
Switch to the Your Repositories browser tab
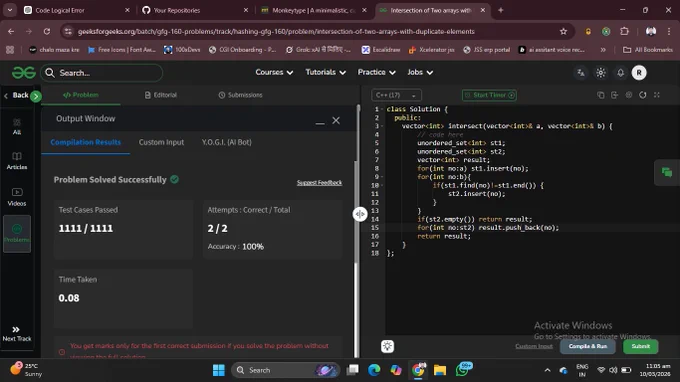pyautogui.click(x=196, y=10)
